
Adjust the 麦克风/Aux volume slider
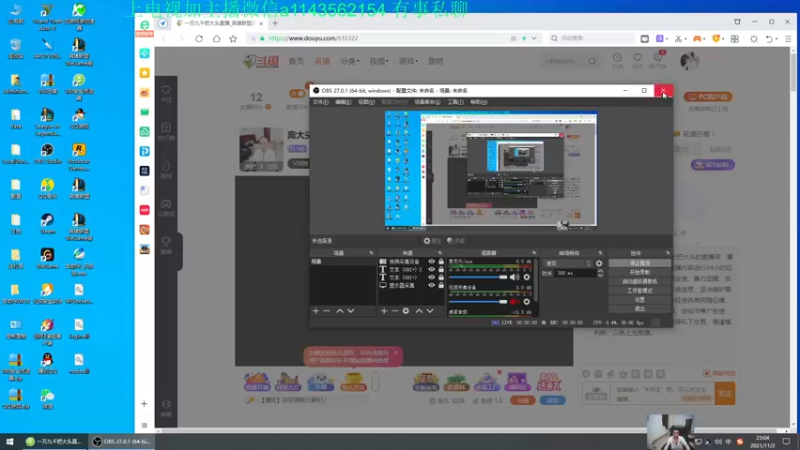[x=478, y=277]
